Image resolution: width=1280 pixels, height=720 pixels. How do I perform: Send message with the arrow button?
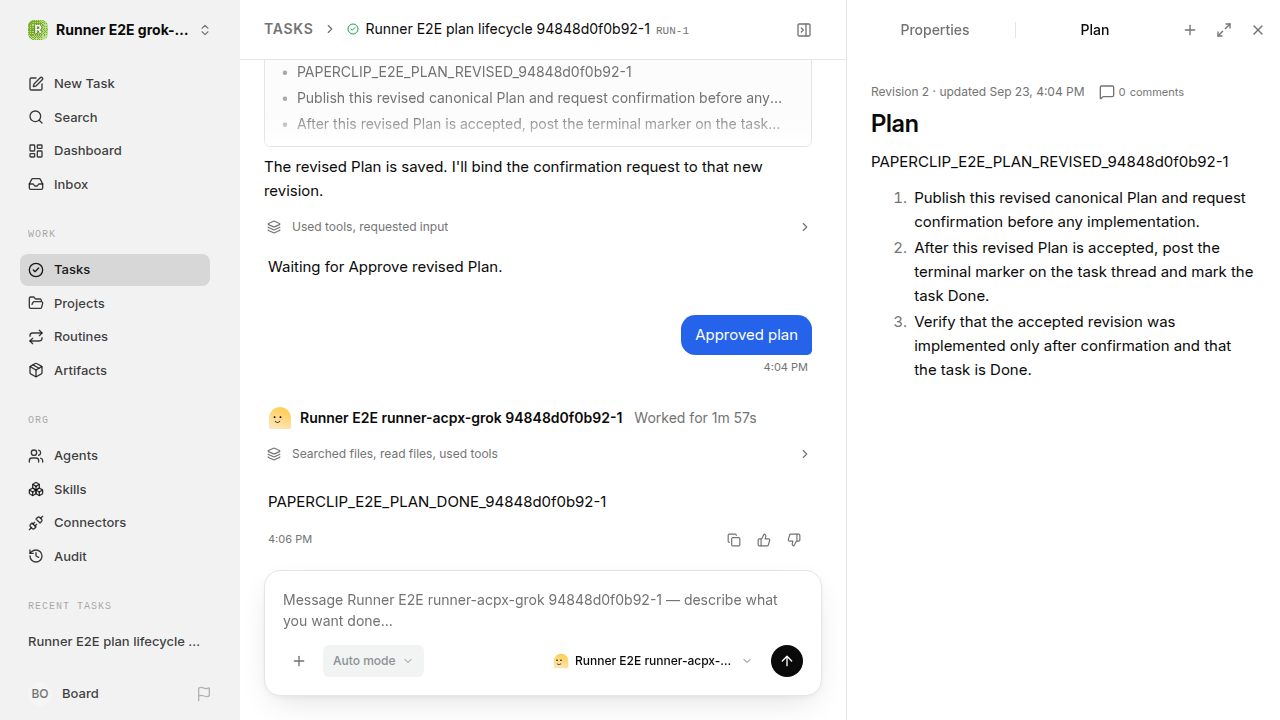tap(787, 661)
